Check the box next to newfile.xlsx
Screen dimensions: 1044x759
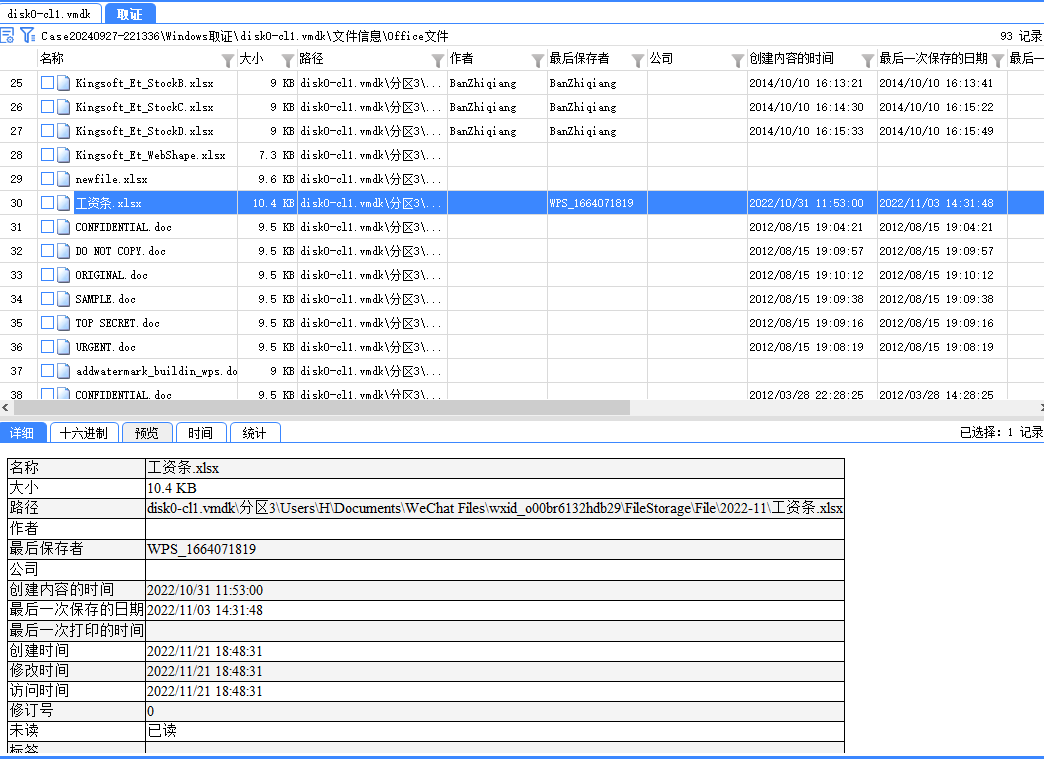(x=47, y=179)
